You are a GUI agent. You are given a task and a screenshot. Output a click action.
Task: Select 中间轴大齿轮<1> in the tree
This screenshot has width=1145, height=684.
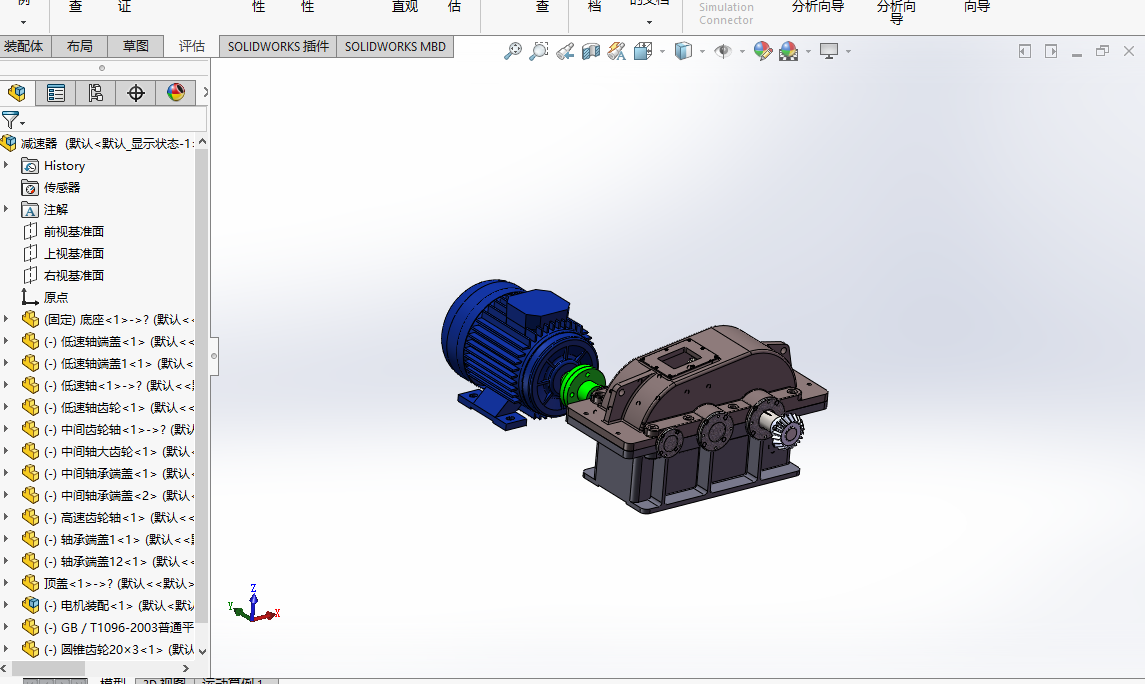pyautogui.click(x=119, y=451)
